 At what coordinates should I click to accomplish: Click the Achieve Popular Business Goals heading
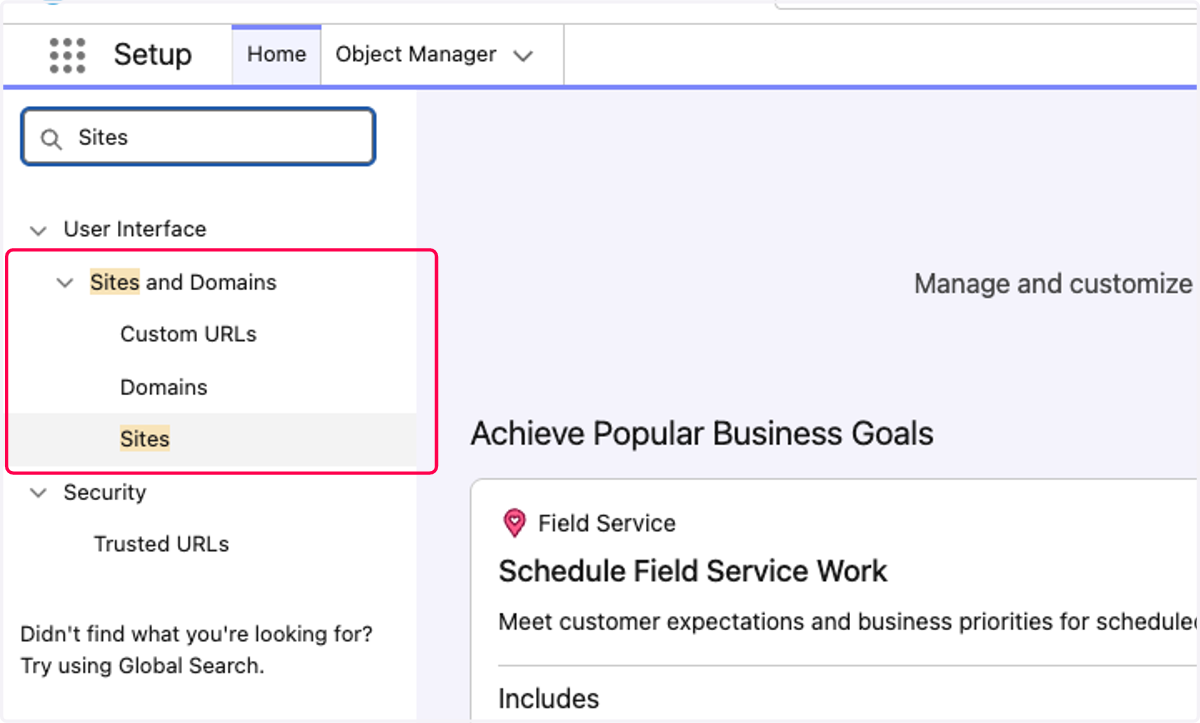[702, 434]
